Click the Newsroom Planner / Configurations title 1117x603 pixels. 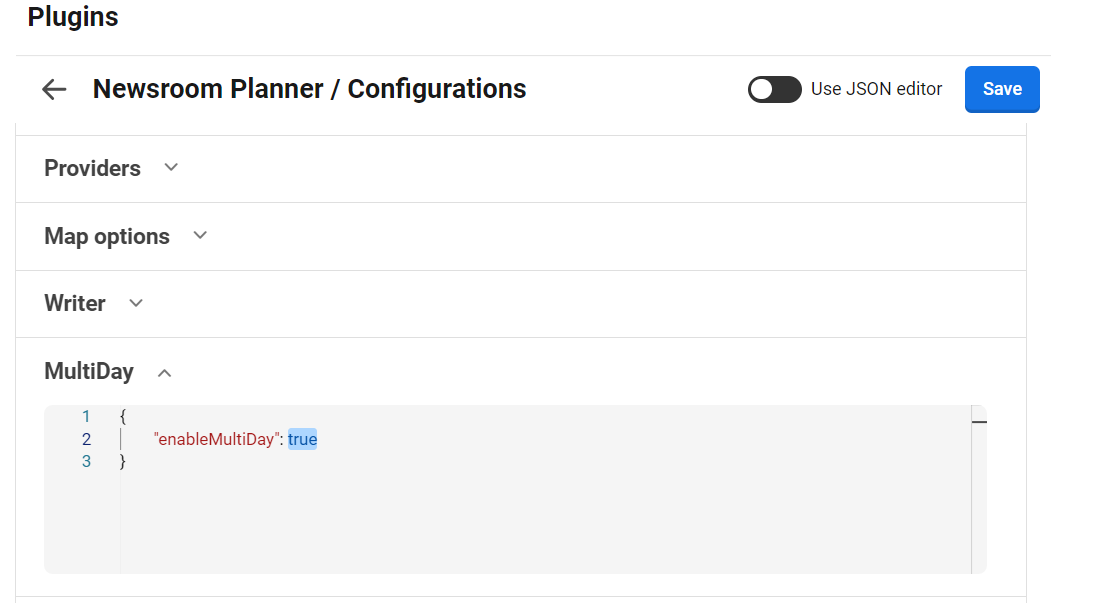click(308, 89)
